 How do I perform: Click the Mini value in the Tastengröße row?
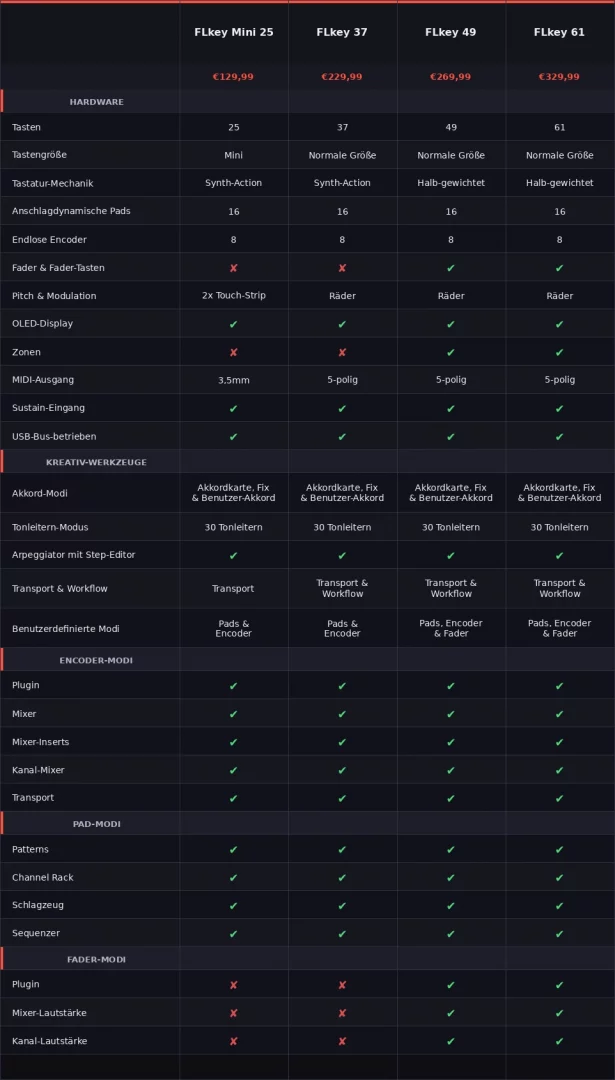[x=233, y=156]
